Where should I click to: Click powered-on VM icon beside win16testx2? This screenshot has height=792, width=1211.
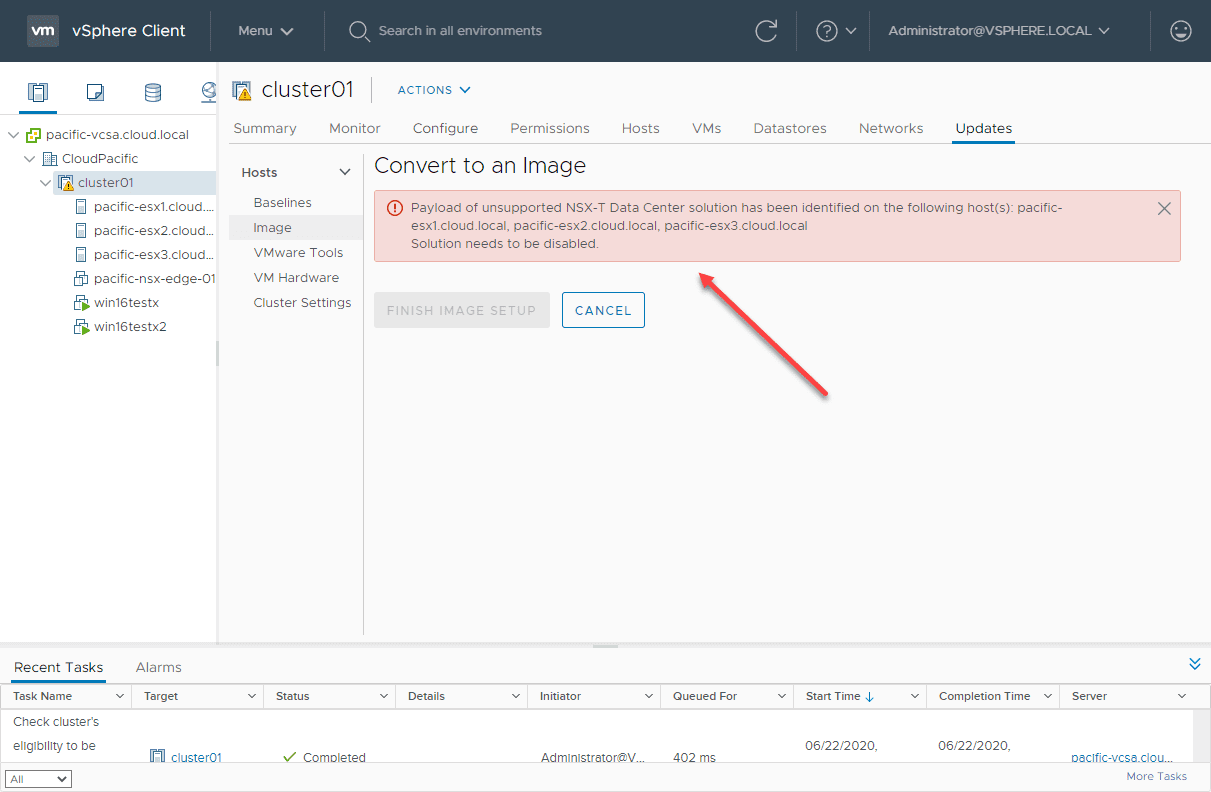pos(82,327)
